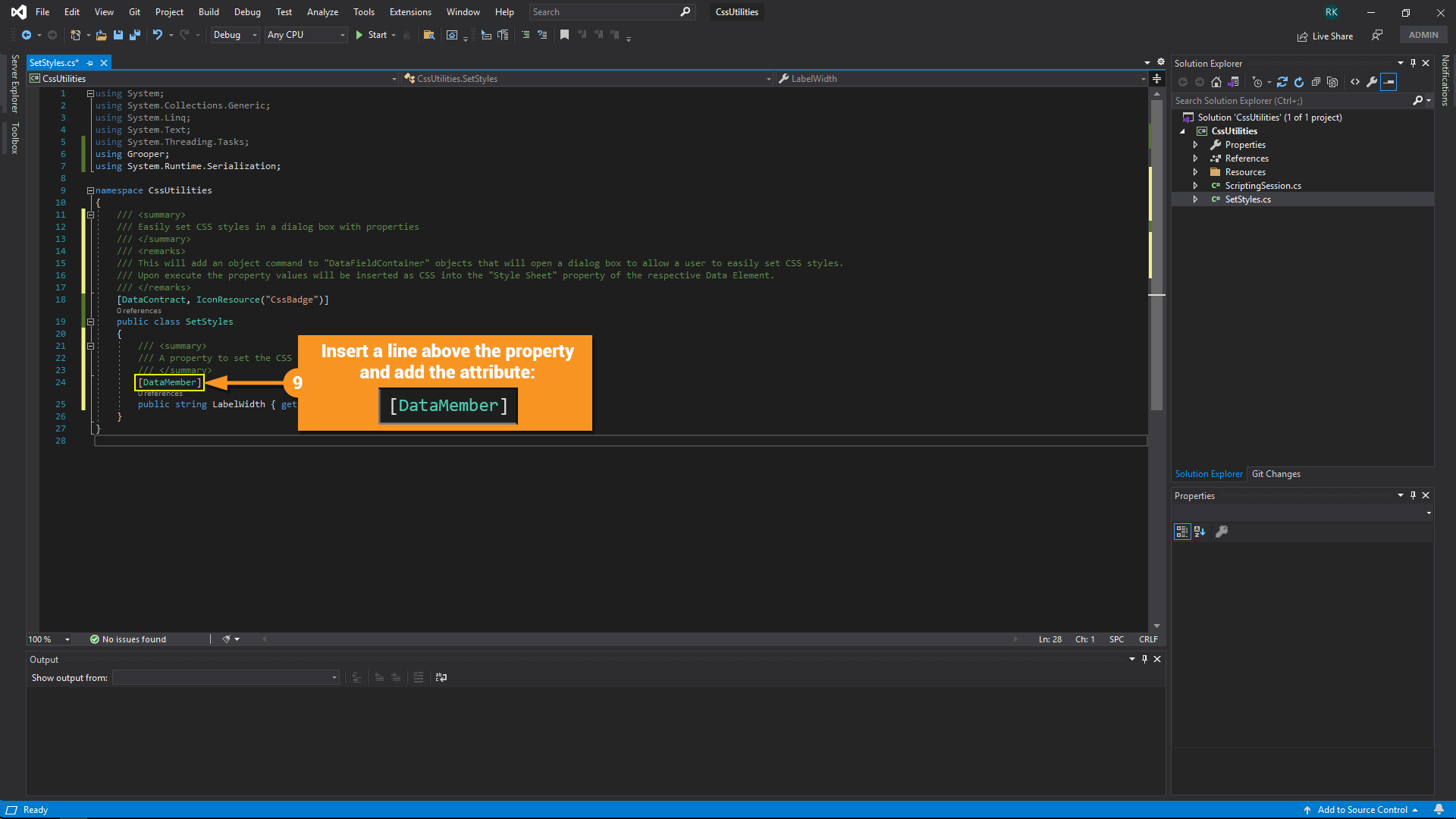Toggle Preview Selected Items button

point(1389,82)
